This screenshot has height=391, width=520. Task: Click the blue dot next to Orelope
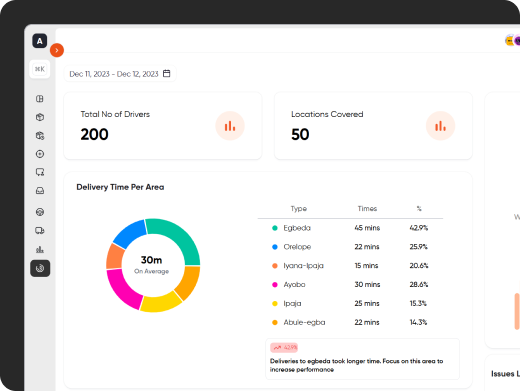pyautogui.click(x=275, y=247)
